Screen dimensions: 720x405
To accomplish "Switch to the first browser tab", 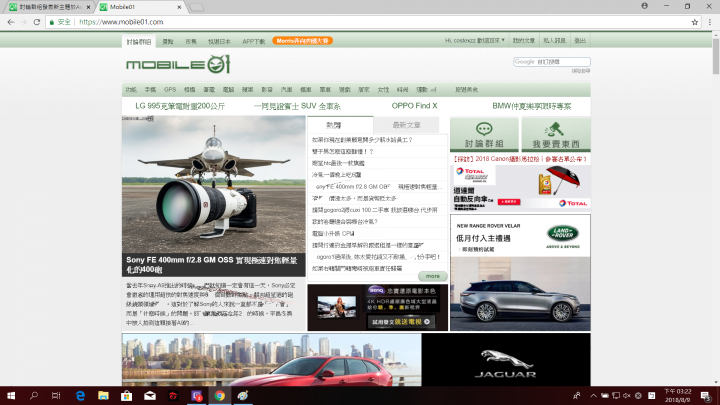I will pos(50,7).
